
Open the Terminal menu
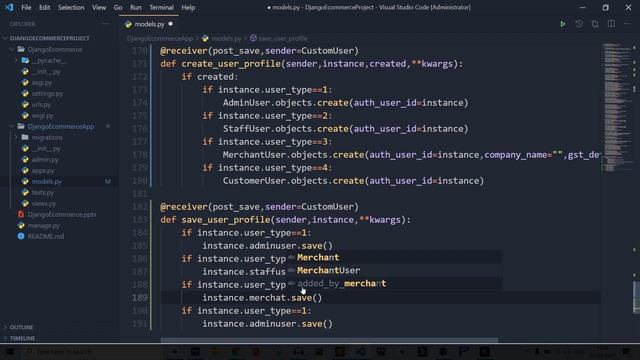tap(161, 7)
